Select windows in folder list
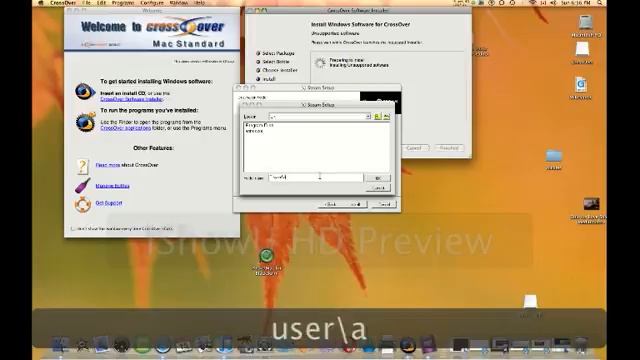The image size is (640, 360). click(x=254, y=131)
